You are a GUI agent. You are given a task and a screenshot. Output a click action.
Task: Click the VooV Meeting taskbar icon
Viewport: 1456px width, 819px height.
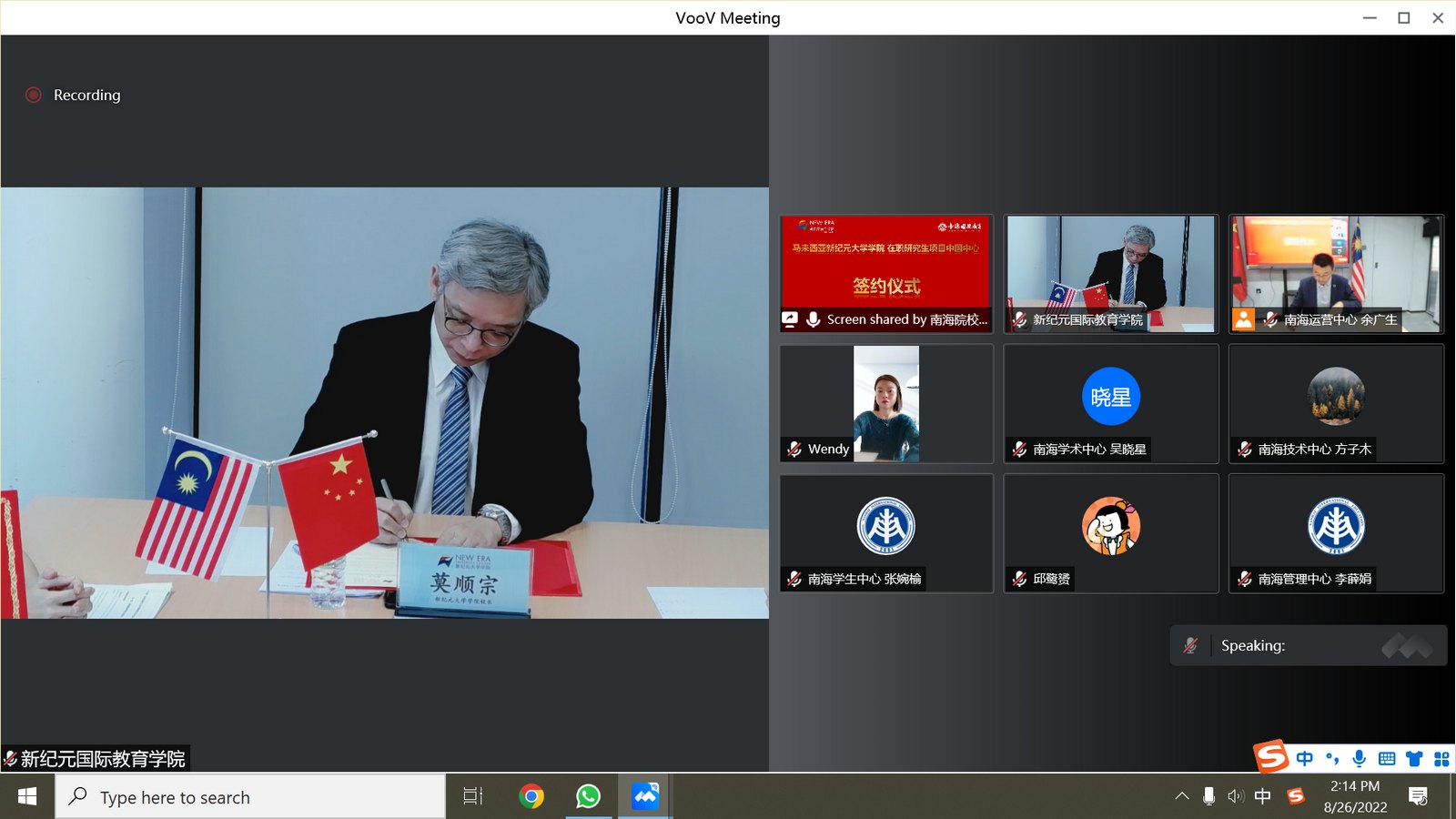(645, 797)
